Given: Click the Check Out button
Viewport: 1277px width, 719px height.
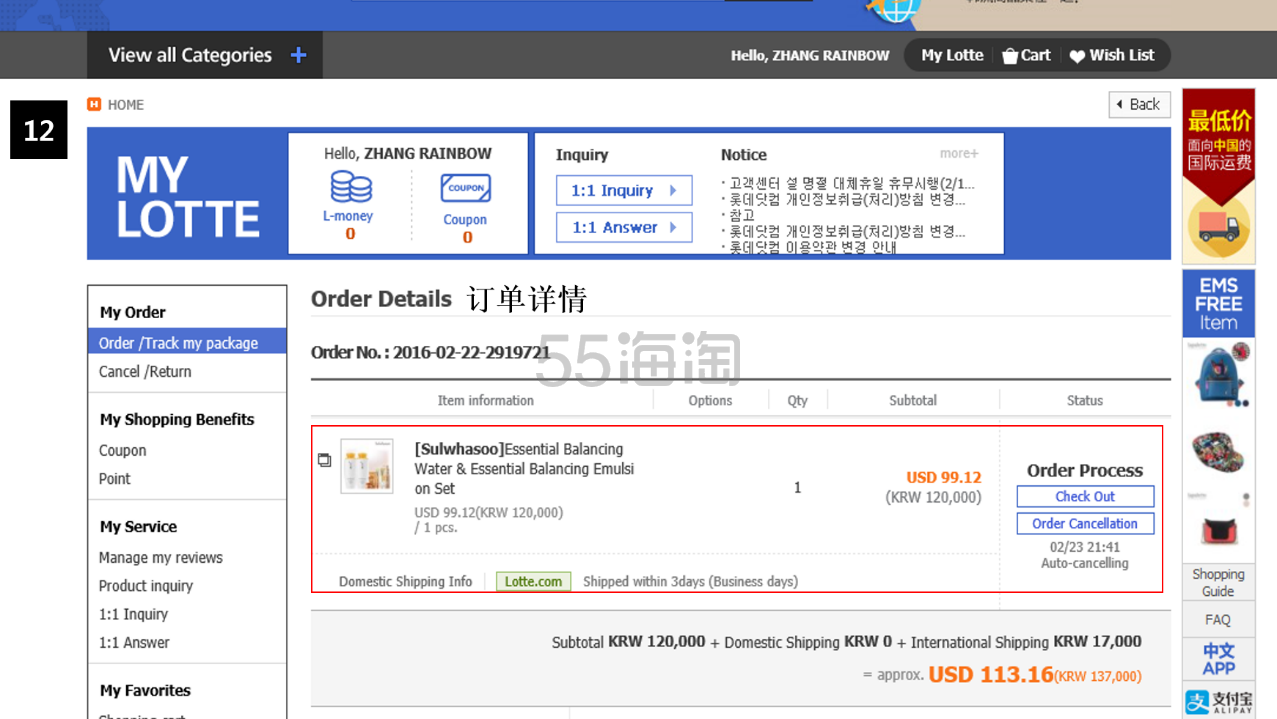Looking at the screenshot, I should click(1085, 496).
